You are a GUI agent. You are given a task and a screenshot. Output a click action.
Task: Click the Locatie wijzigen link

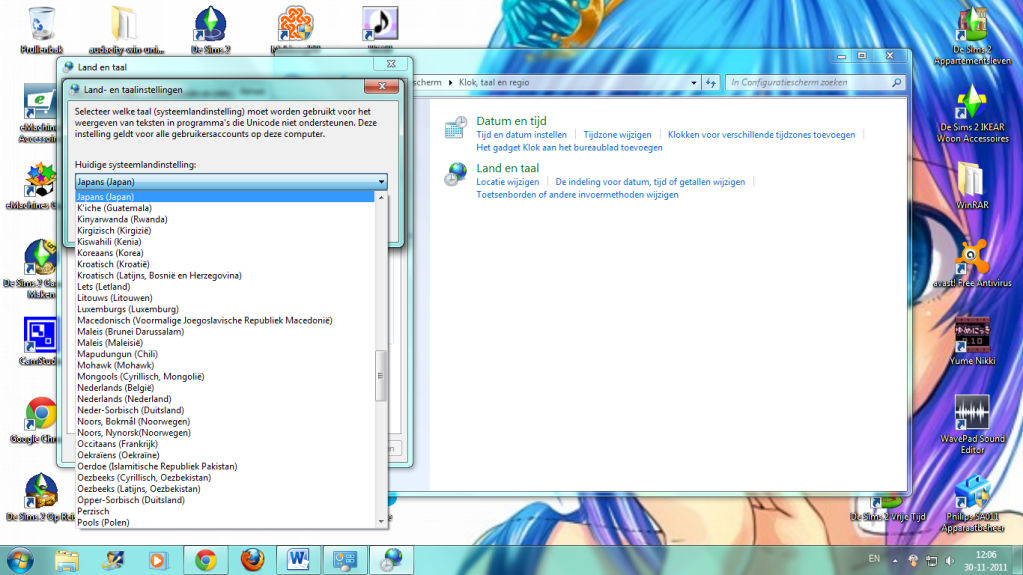coord(508,182)
